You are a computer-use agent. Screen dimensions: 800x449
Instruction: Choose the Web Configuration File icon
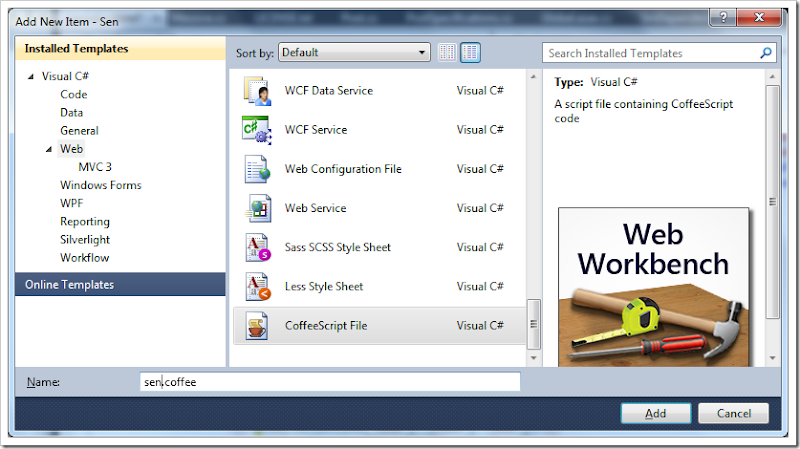pos(257,169)
